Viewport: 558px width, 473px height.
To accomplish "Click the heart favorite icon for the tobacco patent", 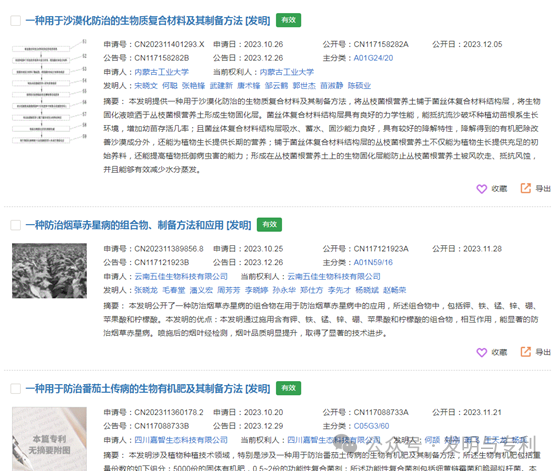I will tap(481, 352).
